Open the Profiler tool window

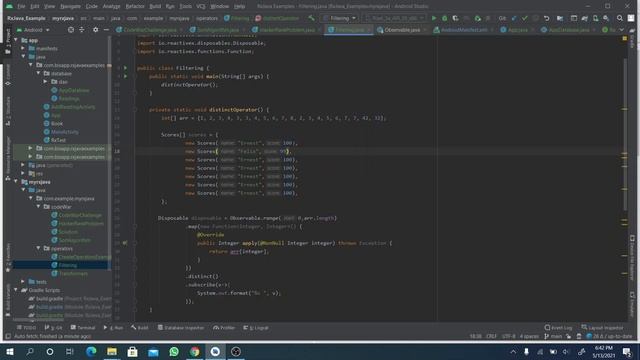click(x=224, y=327)
